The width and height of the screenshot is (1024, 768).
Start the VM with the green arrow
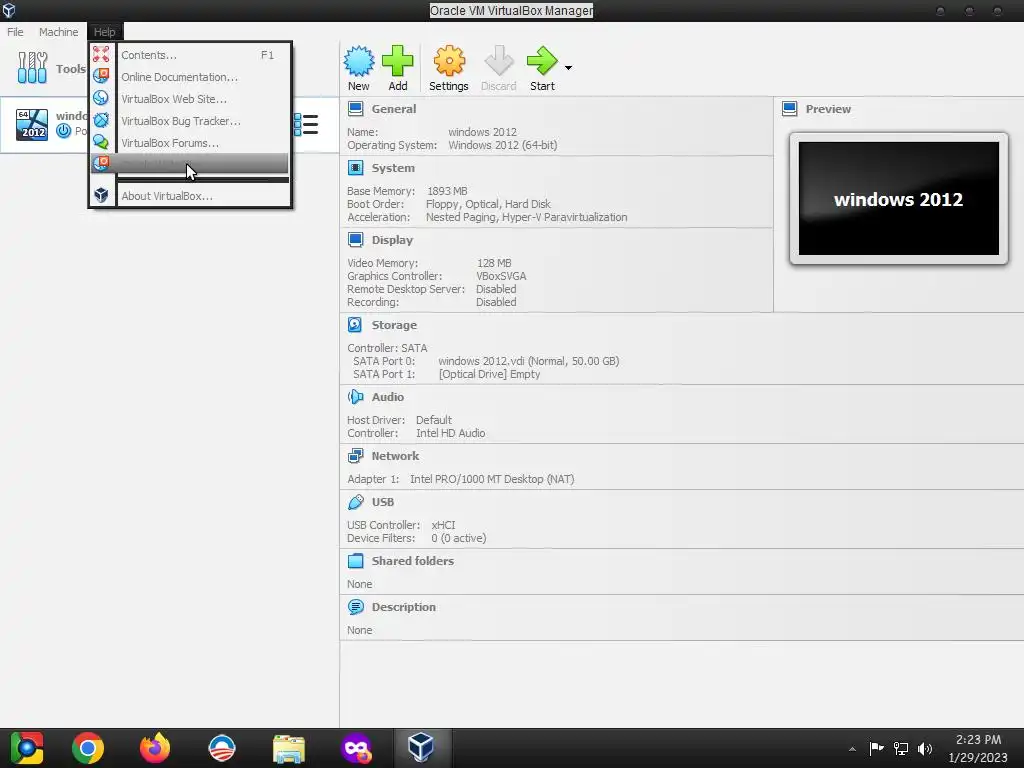542,61
